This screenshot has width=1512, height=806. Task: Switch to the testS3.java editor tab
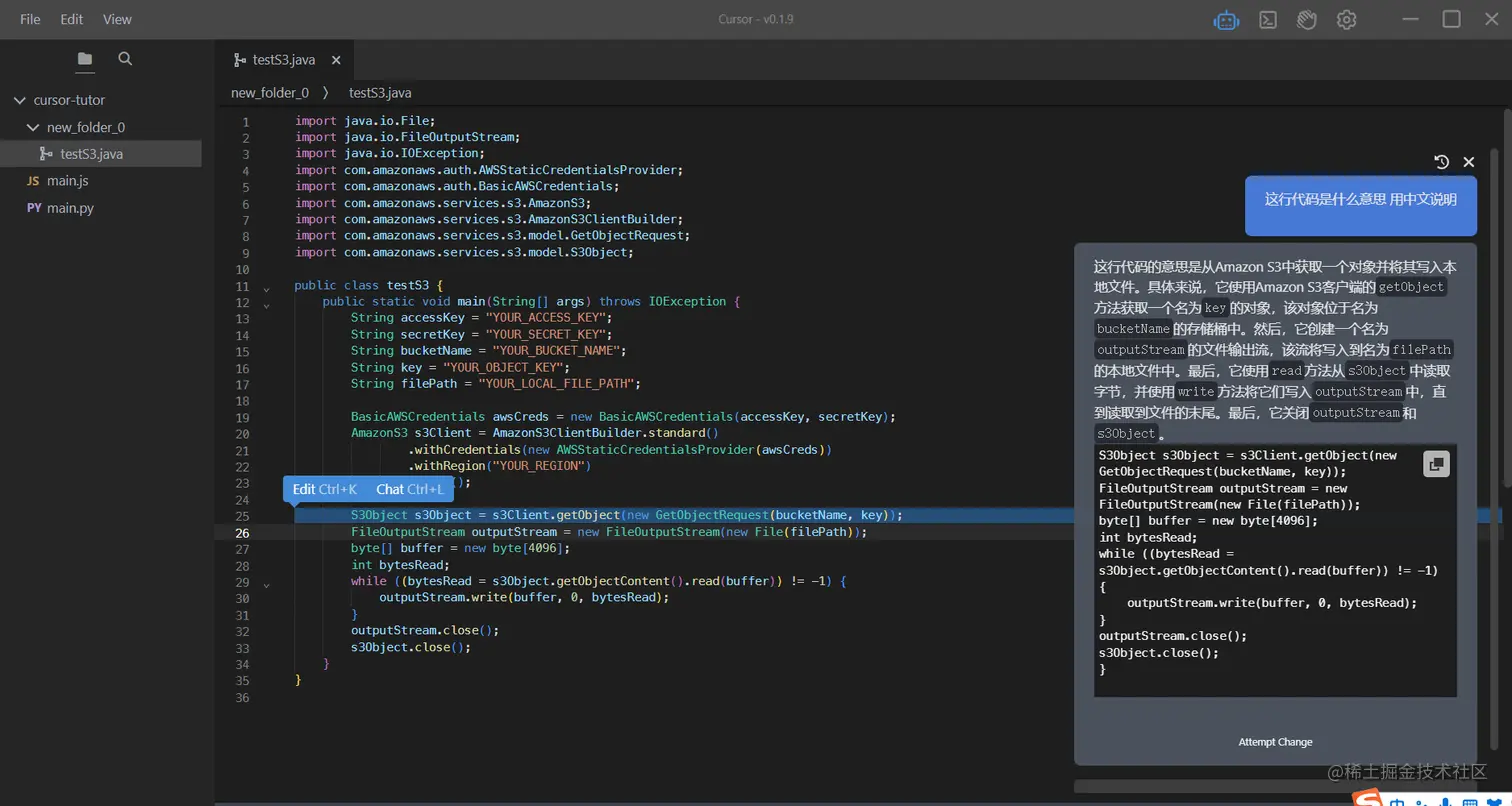click(284, 60)
